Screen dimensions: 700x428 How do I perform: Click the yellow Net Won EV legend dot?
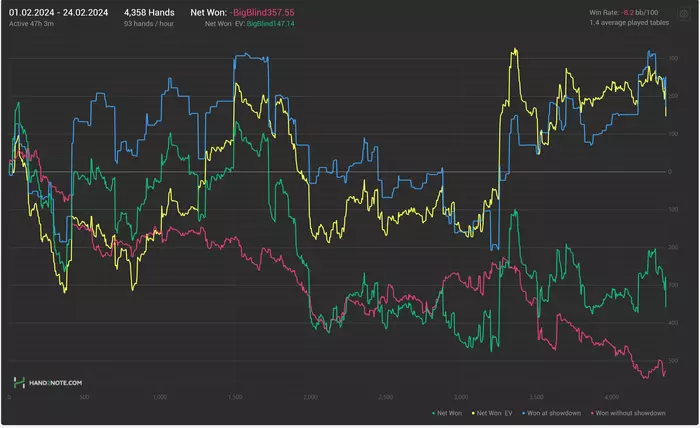click(471, 412)
